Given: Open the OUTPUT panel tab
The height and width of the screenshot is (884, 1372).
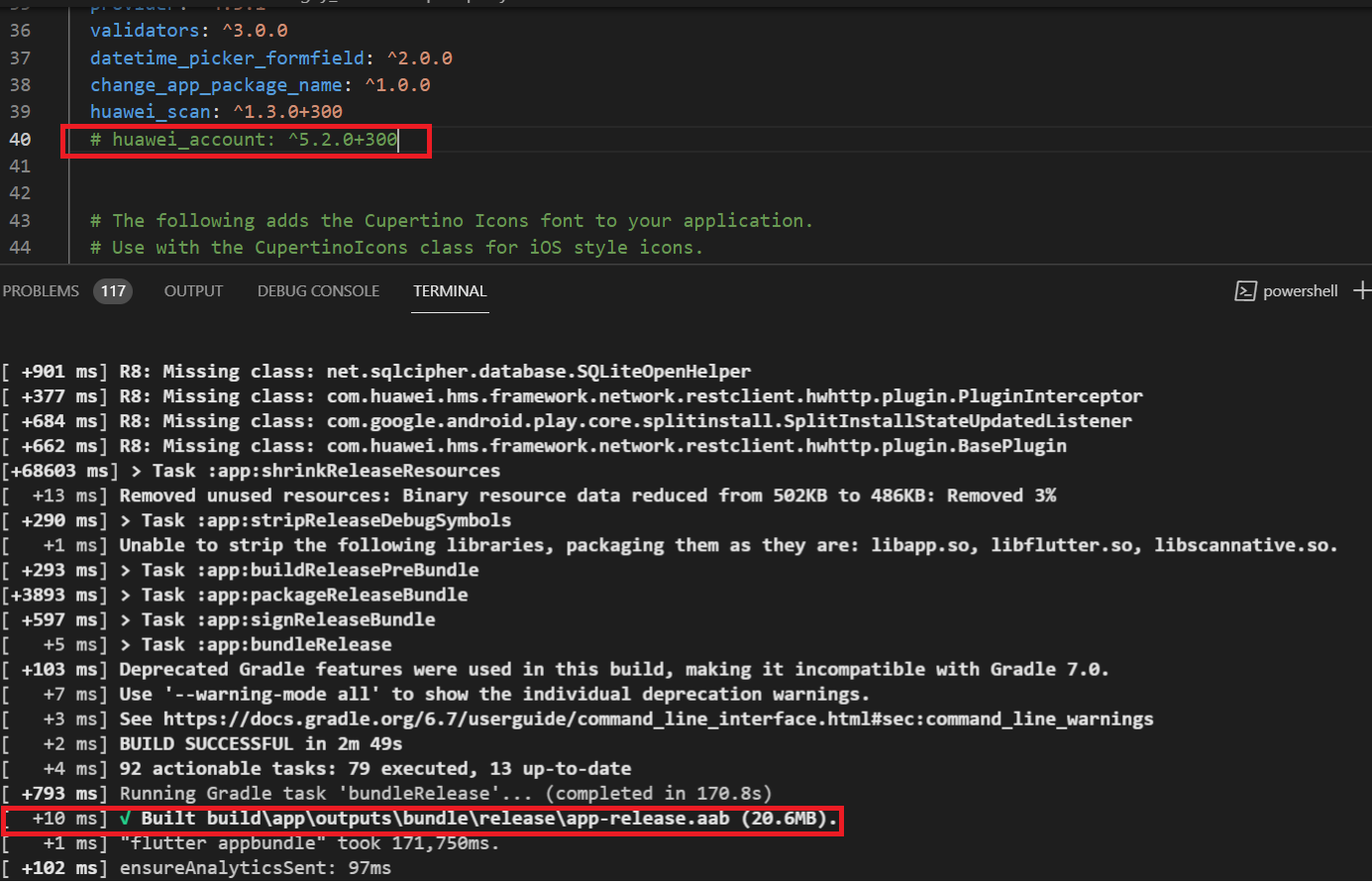Looking at the screenshot, I should click(x=193, y=290).
